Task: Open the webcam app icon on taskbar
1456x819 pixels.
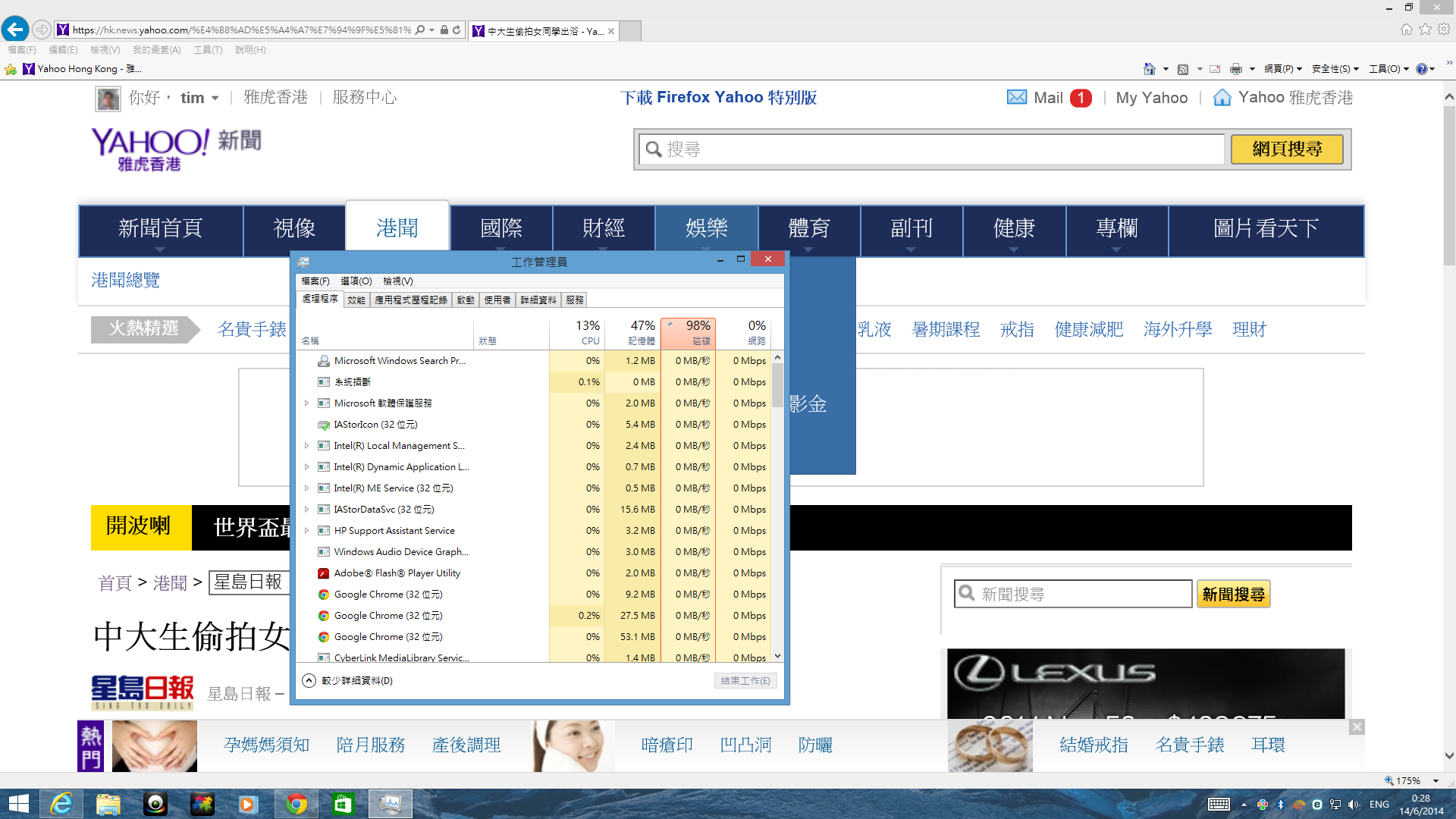Action: pos(155,804)
